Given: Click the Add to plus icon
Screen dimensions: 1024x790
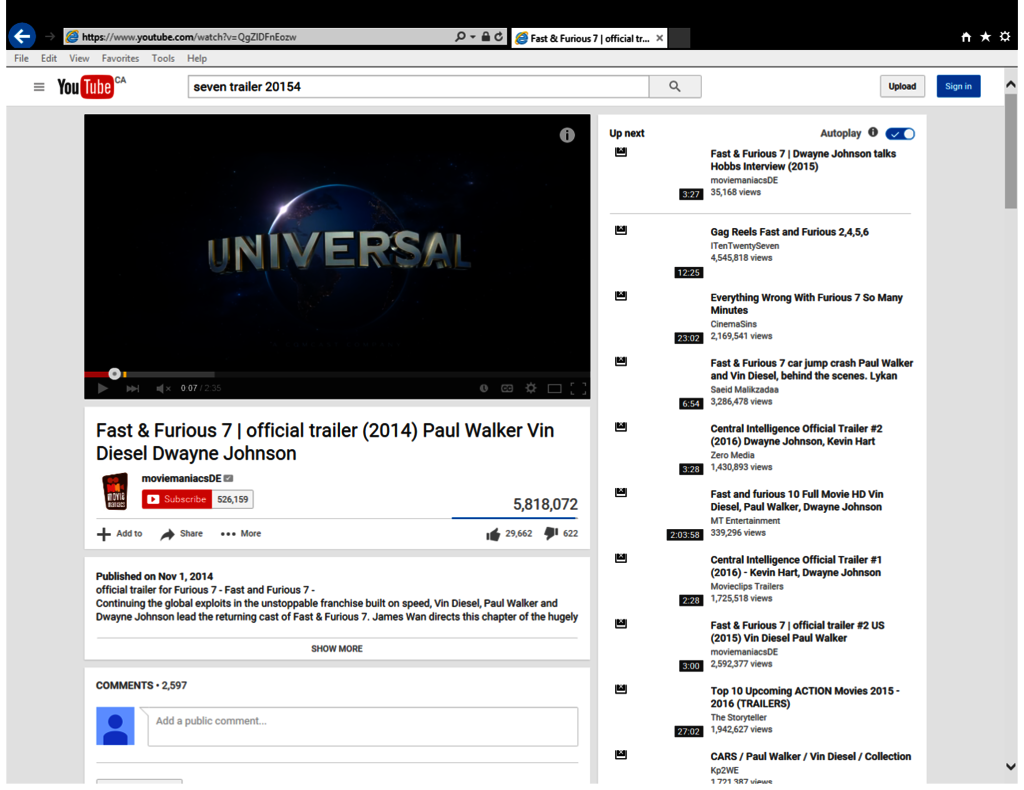Looking at the screenshot, I should tap(104, 534).
